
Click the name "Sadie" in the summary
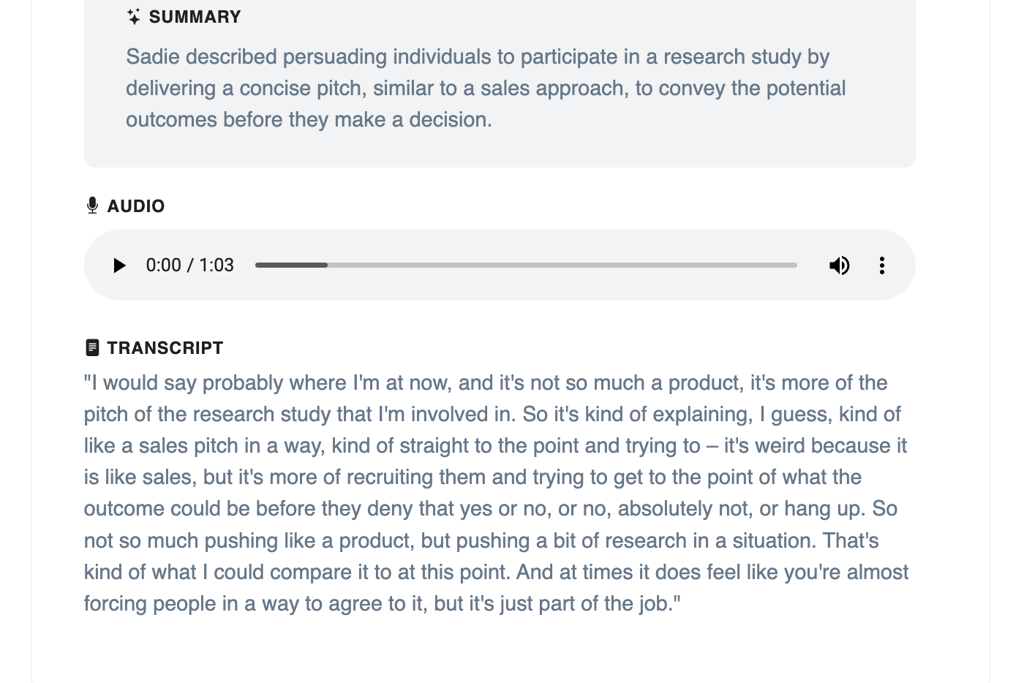point(150,57)
